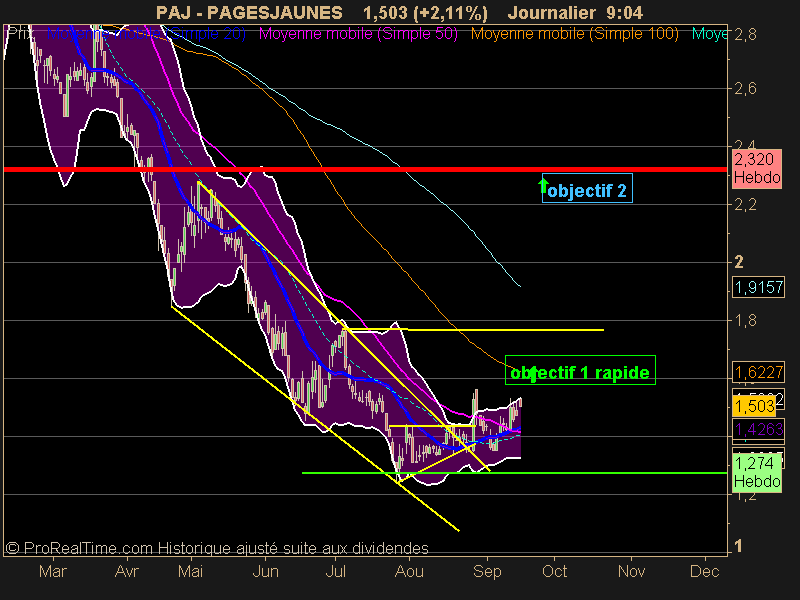Click the price quote 1,503 (+2,11%)
The image size is (800, 600).
coord(426,13)
